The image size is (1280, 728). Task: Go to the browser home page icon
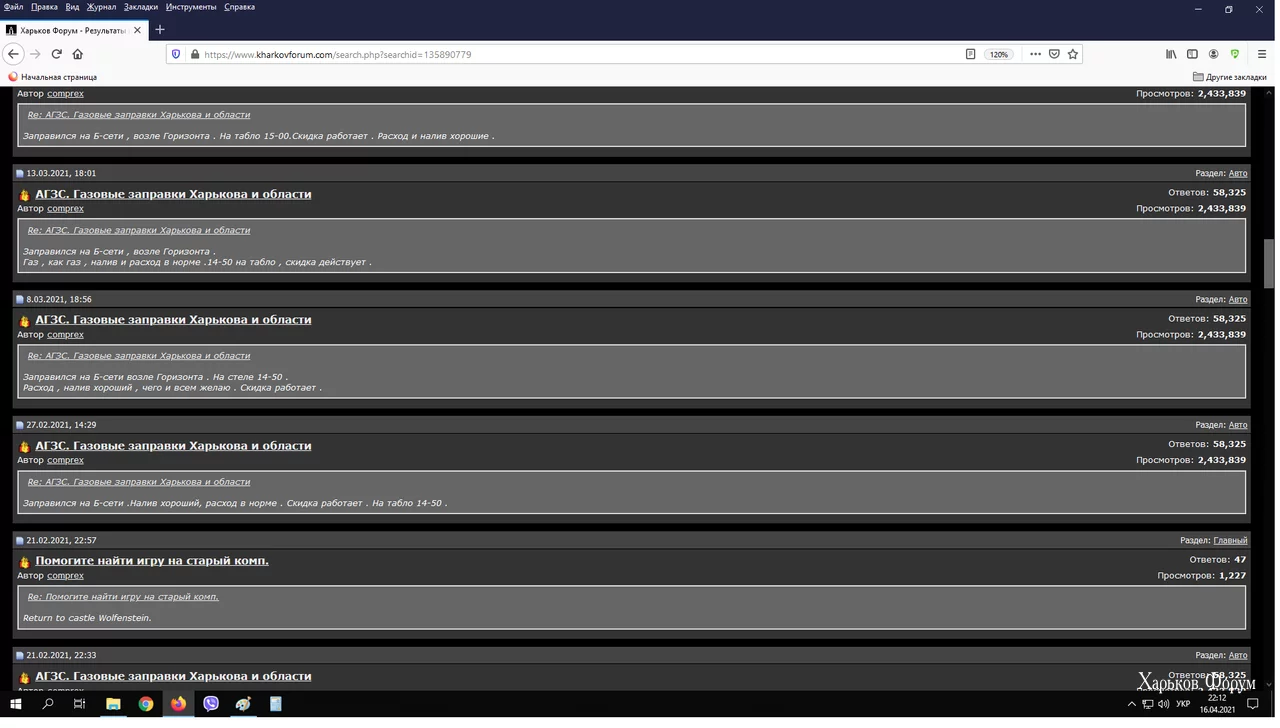coord(78,54)
